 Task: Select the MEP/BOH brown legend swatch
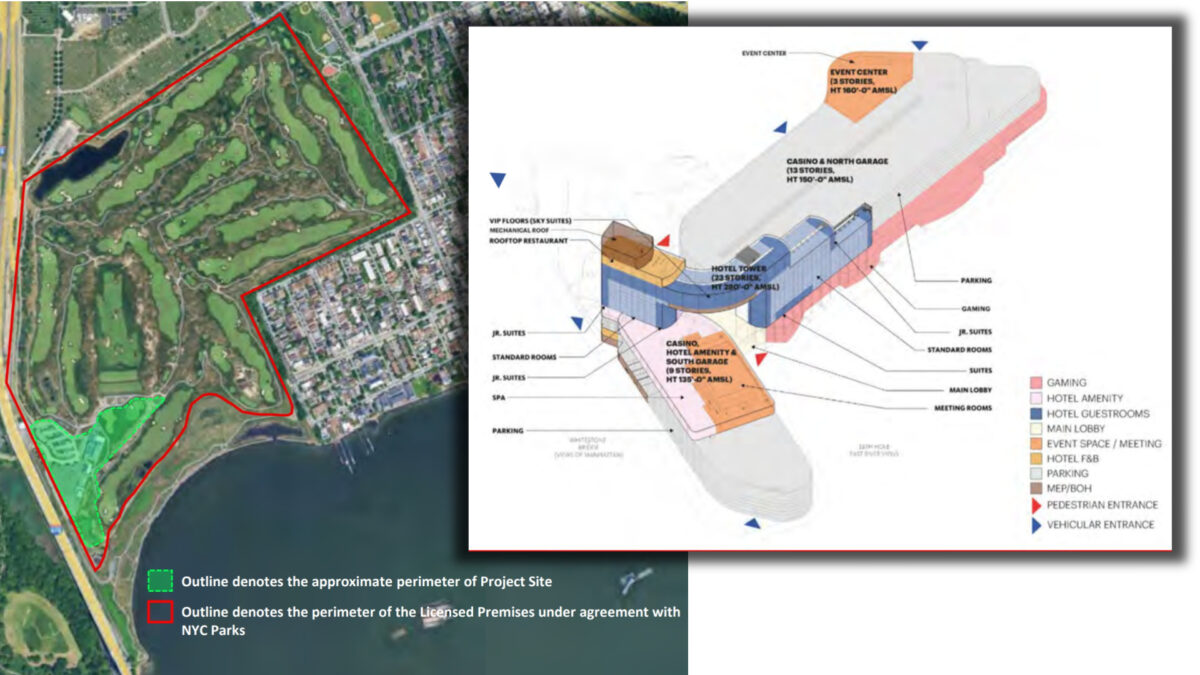point(1036,489)
